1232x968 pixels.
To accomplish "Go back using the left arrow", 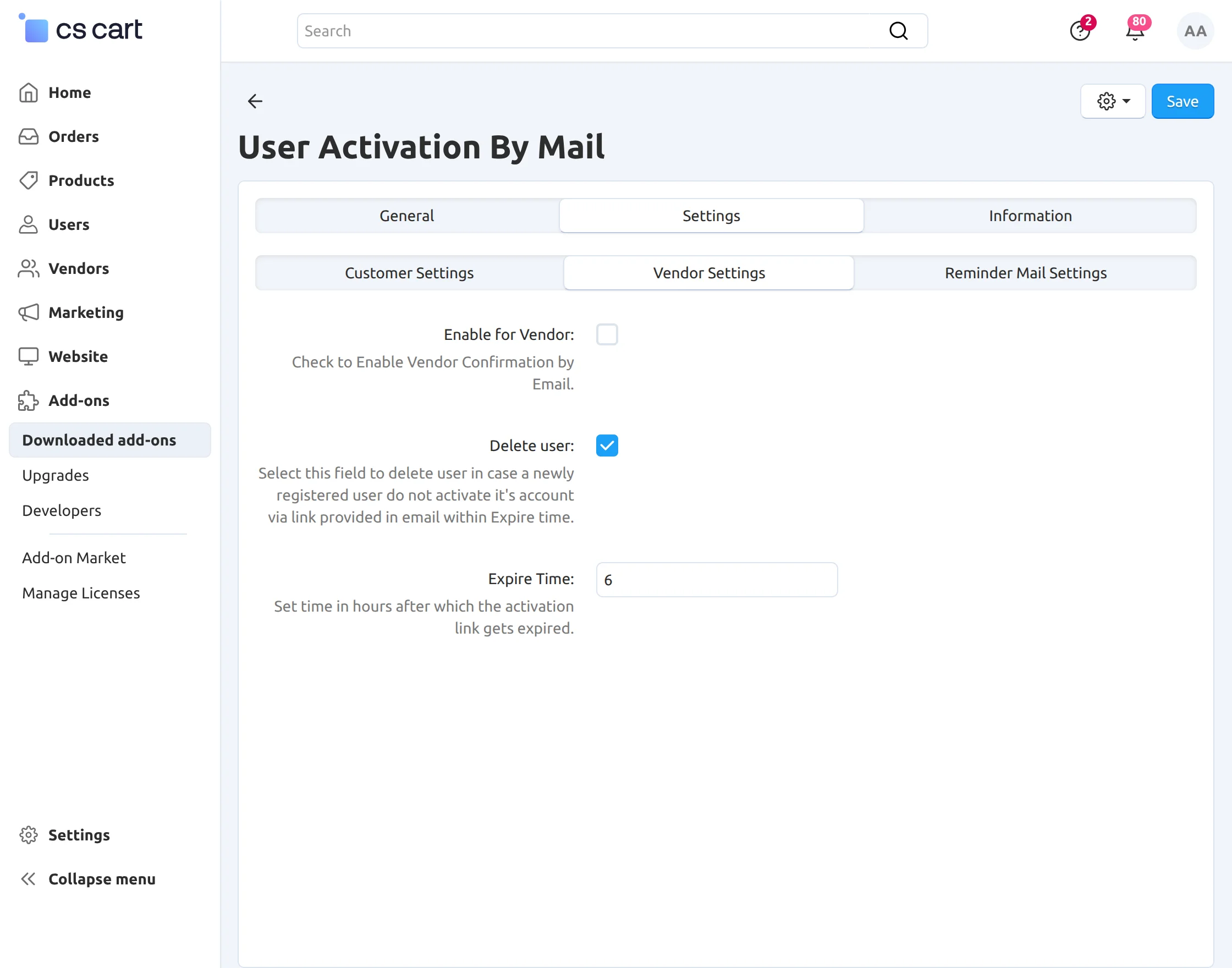I will click(x=255, y=101).
